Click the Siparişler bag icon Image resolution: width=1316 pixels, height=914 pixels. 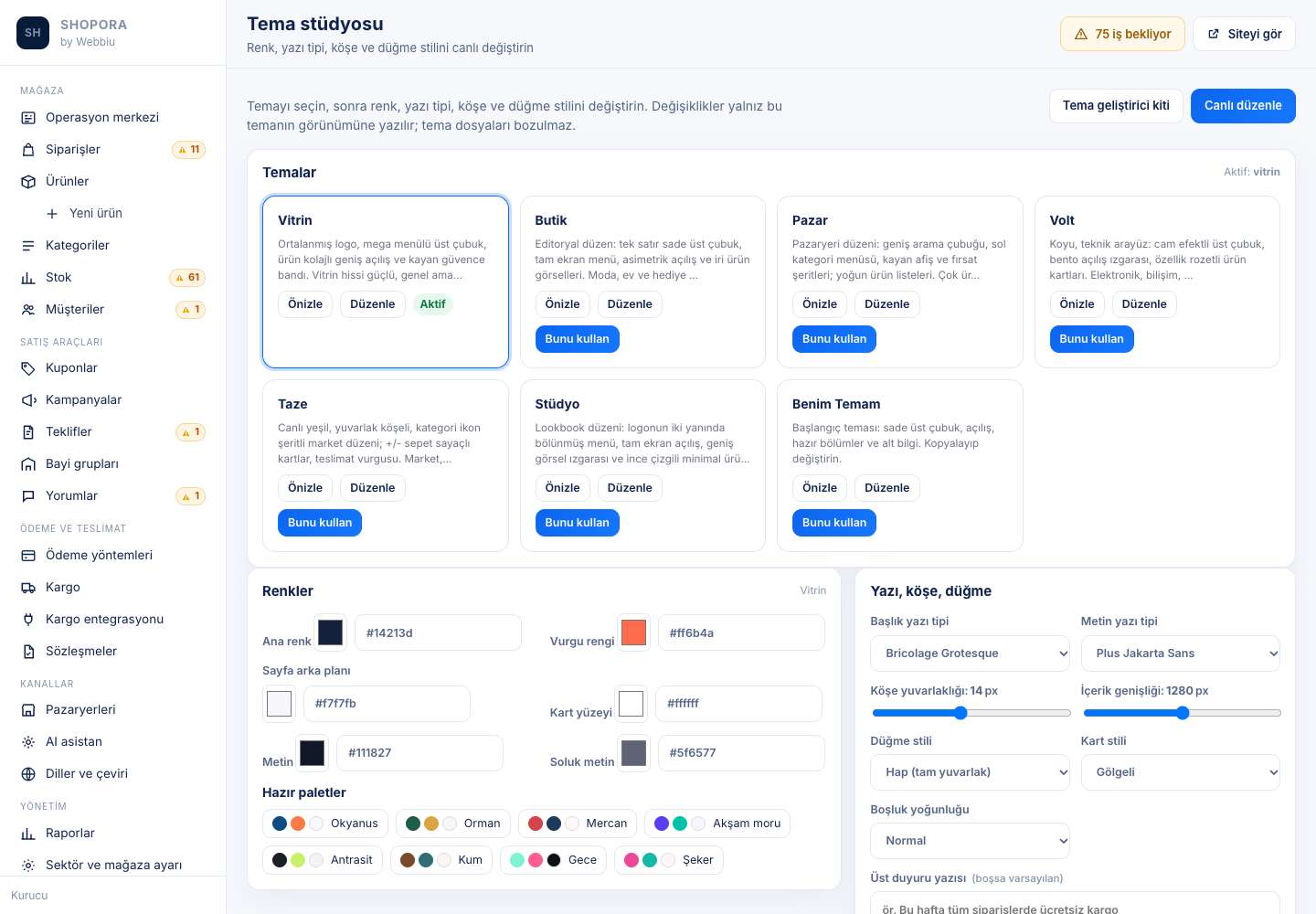(x=28, y=150)
